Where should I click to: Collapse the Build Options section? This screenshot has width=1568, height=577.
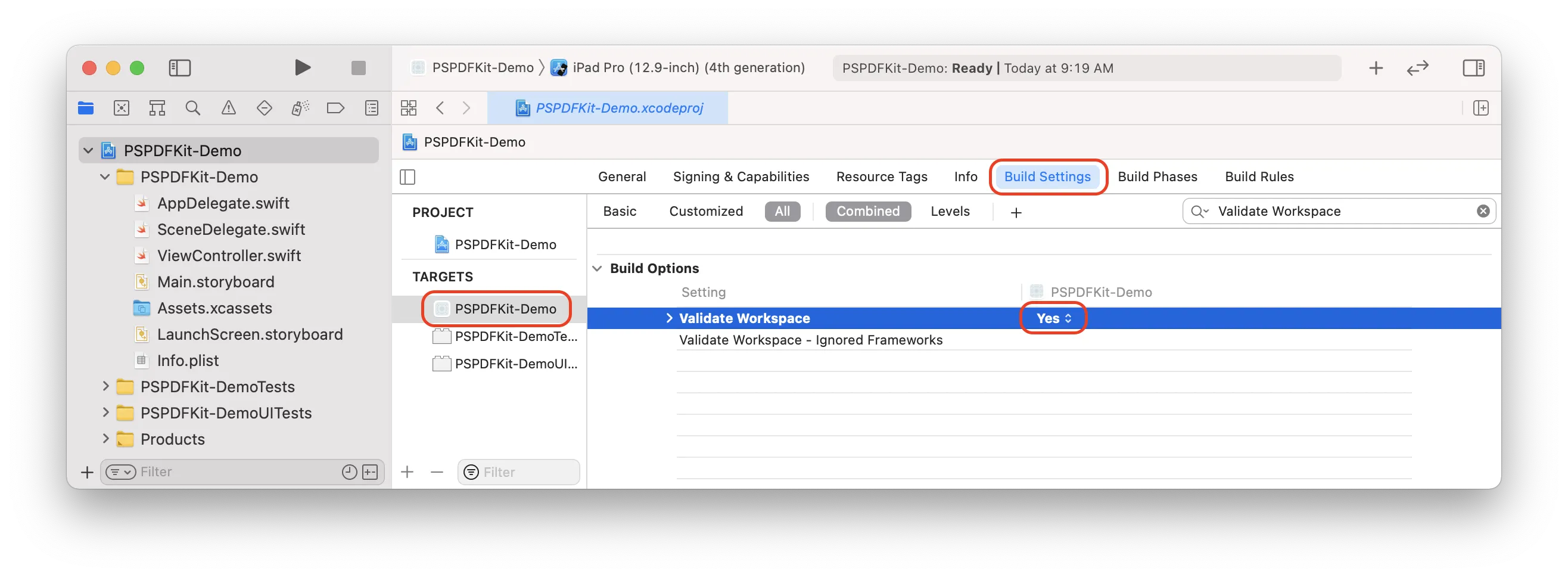click(x=597, y=269)
